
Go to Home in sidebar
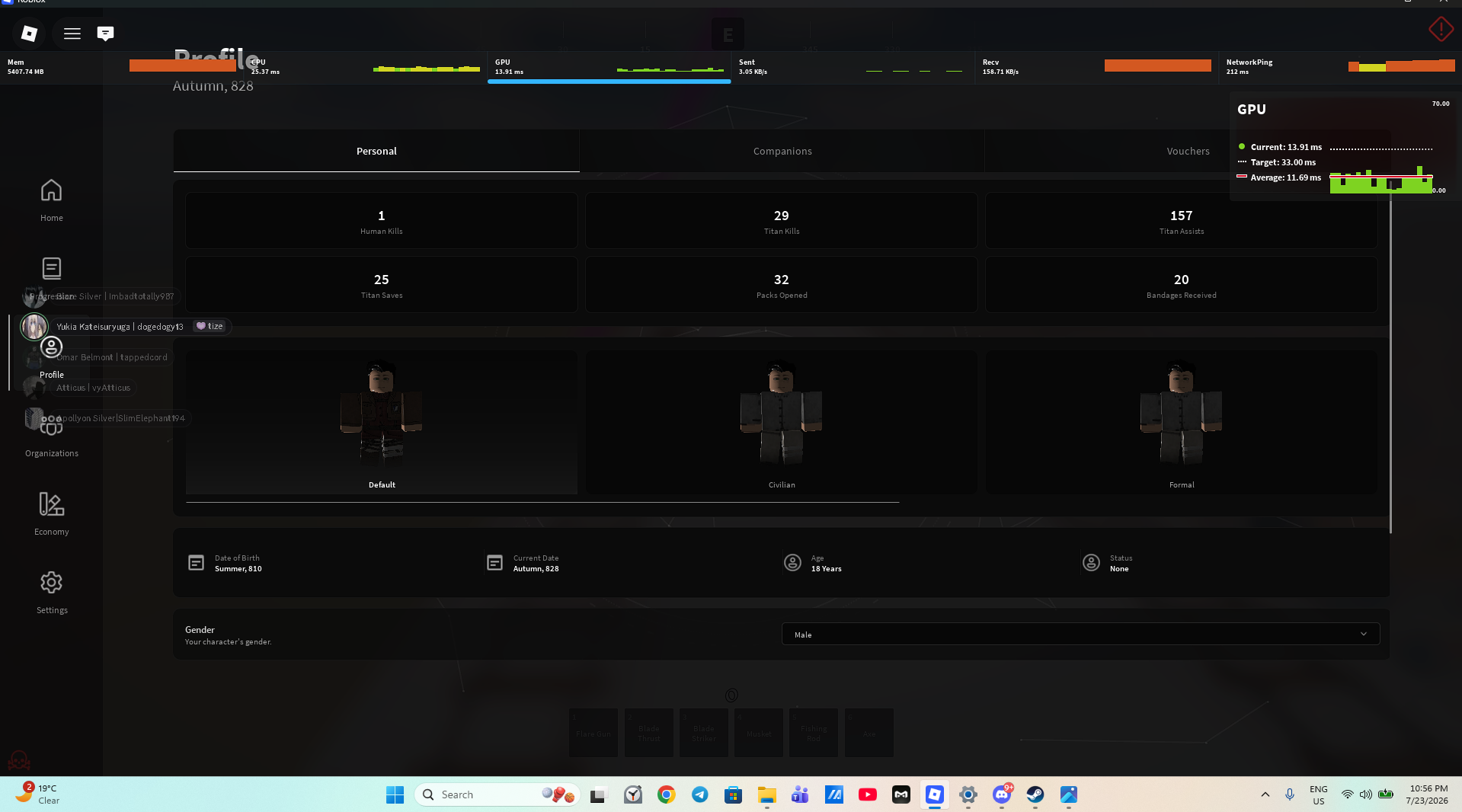[51, 200]
